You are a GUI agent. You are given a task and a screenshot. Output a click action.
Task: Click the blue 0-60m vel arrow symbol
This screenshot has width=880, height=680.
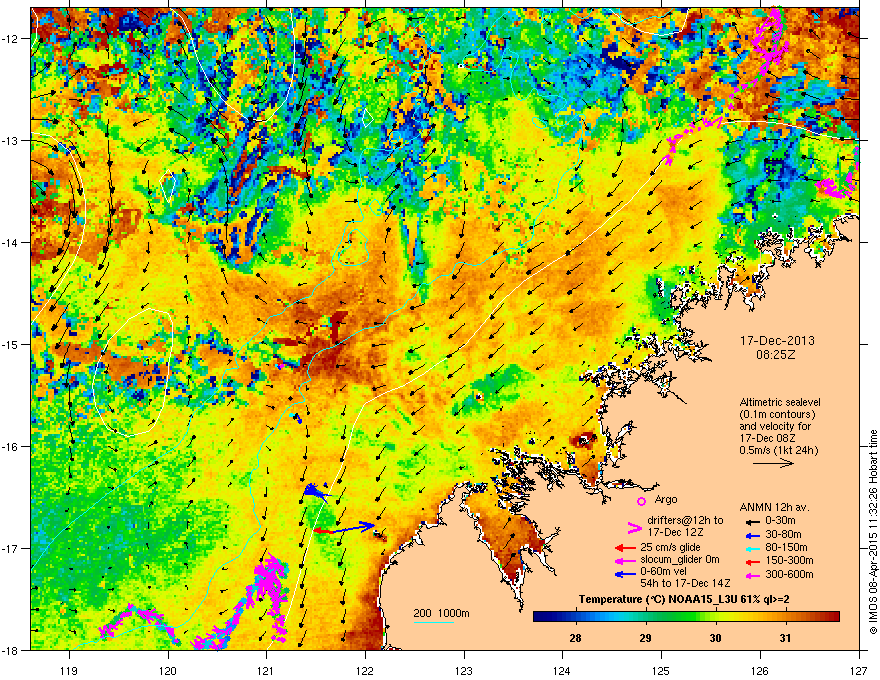point(625,573)
